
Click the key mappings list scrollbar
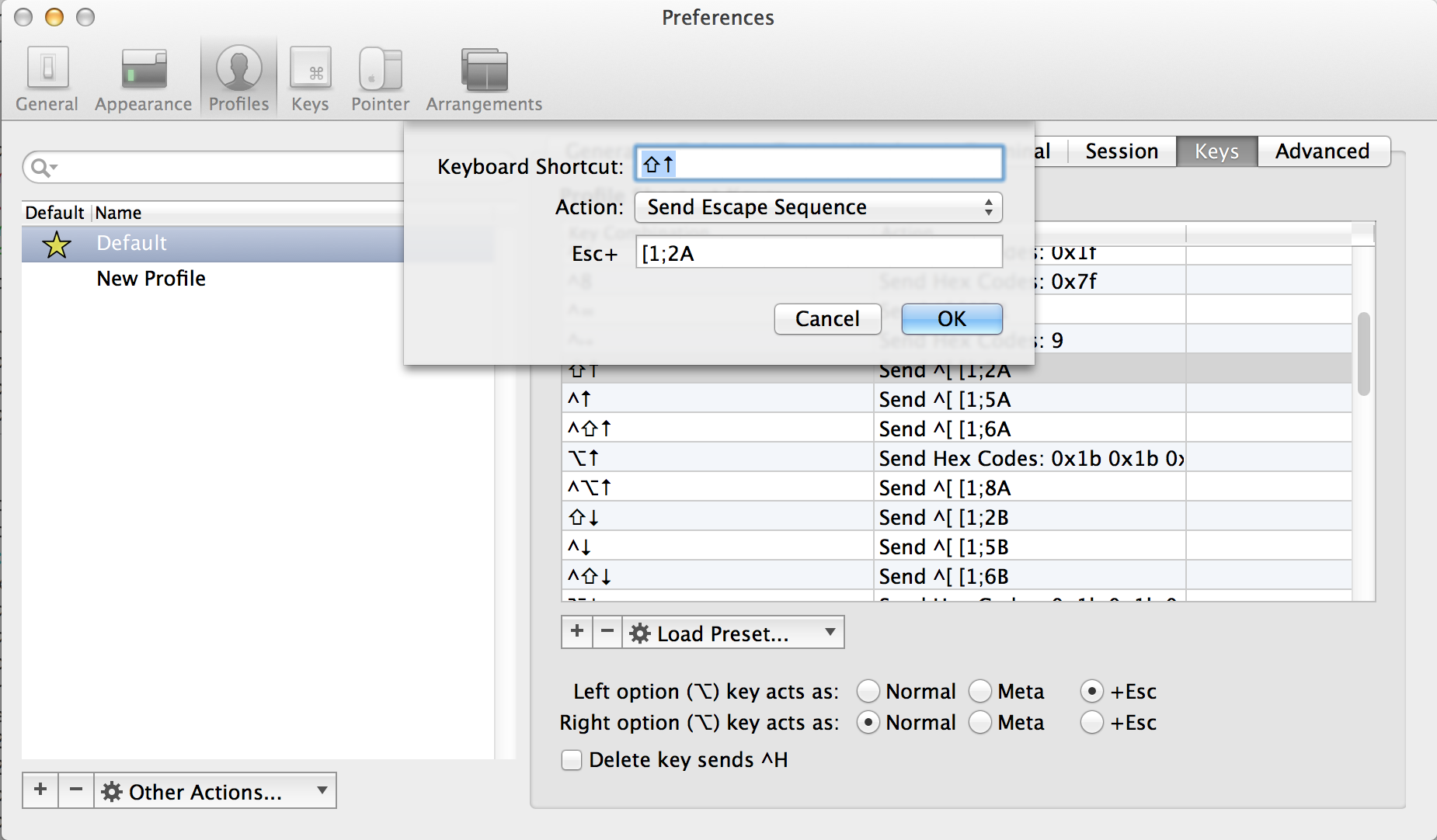coord(1363,354)
